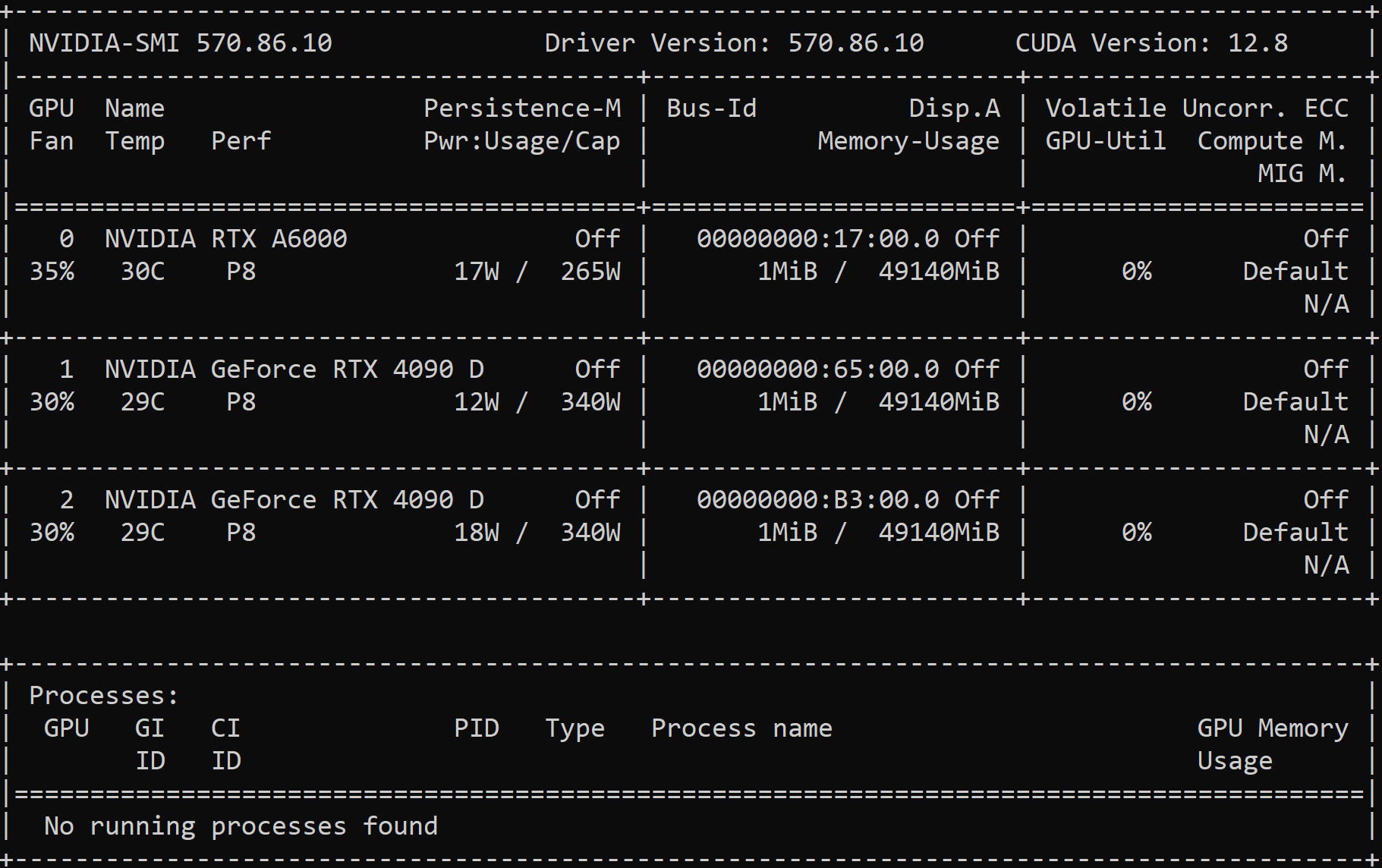The image size is (1382, 868).
Task: Click the 'CUDA Version: 12.8' text
Action: coord(1152,42)
